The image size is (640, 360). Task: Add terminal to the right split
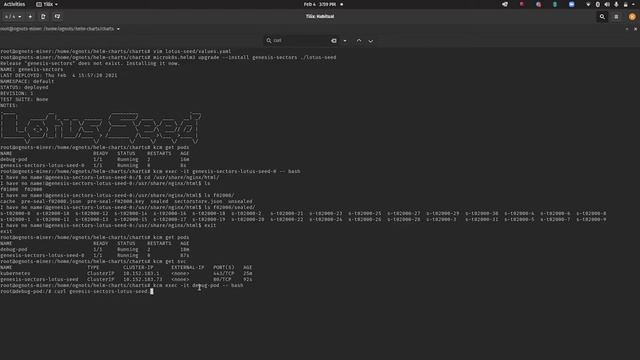(43, 17)
